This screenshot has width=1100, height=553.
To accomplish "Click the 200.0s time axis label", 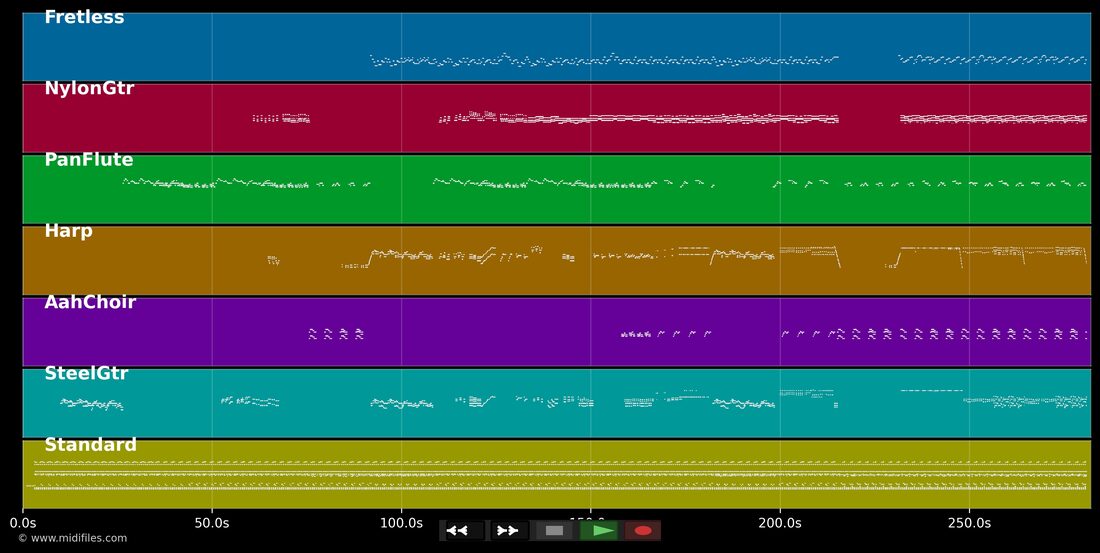I will (780, 524).
